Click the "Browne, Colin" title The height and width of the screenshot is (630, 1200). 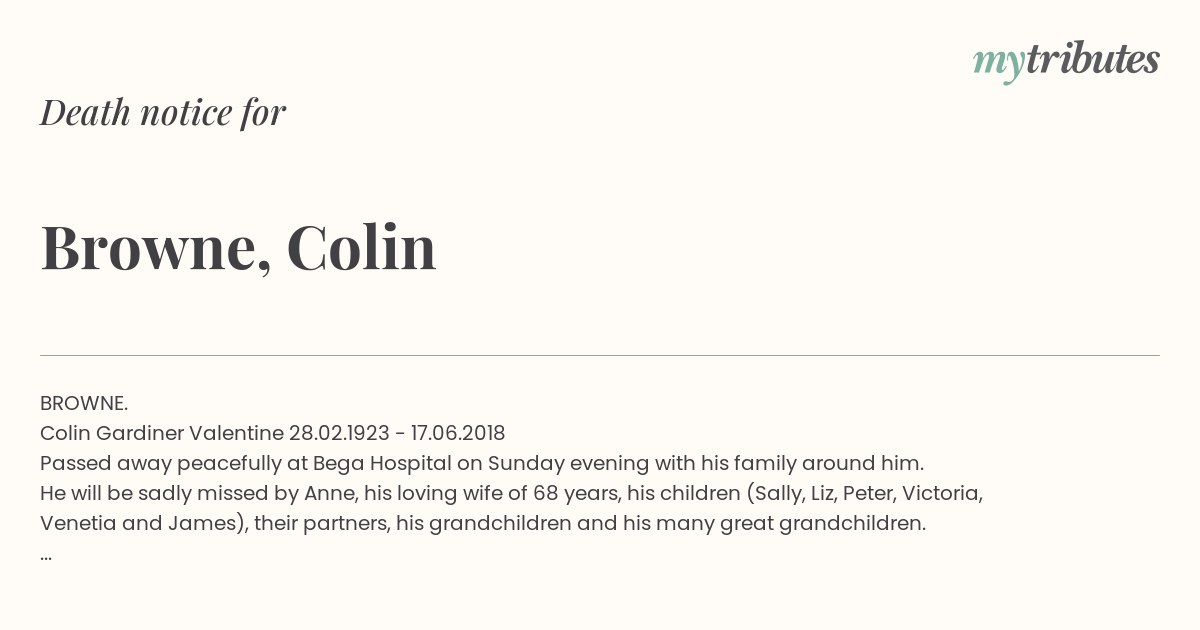[238, 247]
